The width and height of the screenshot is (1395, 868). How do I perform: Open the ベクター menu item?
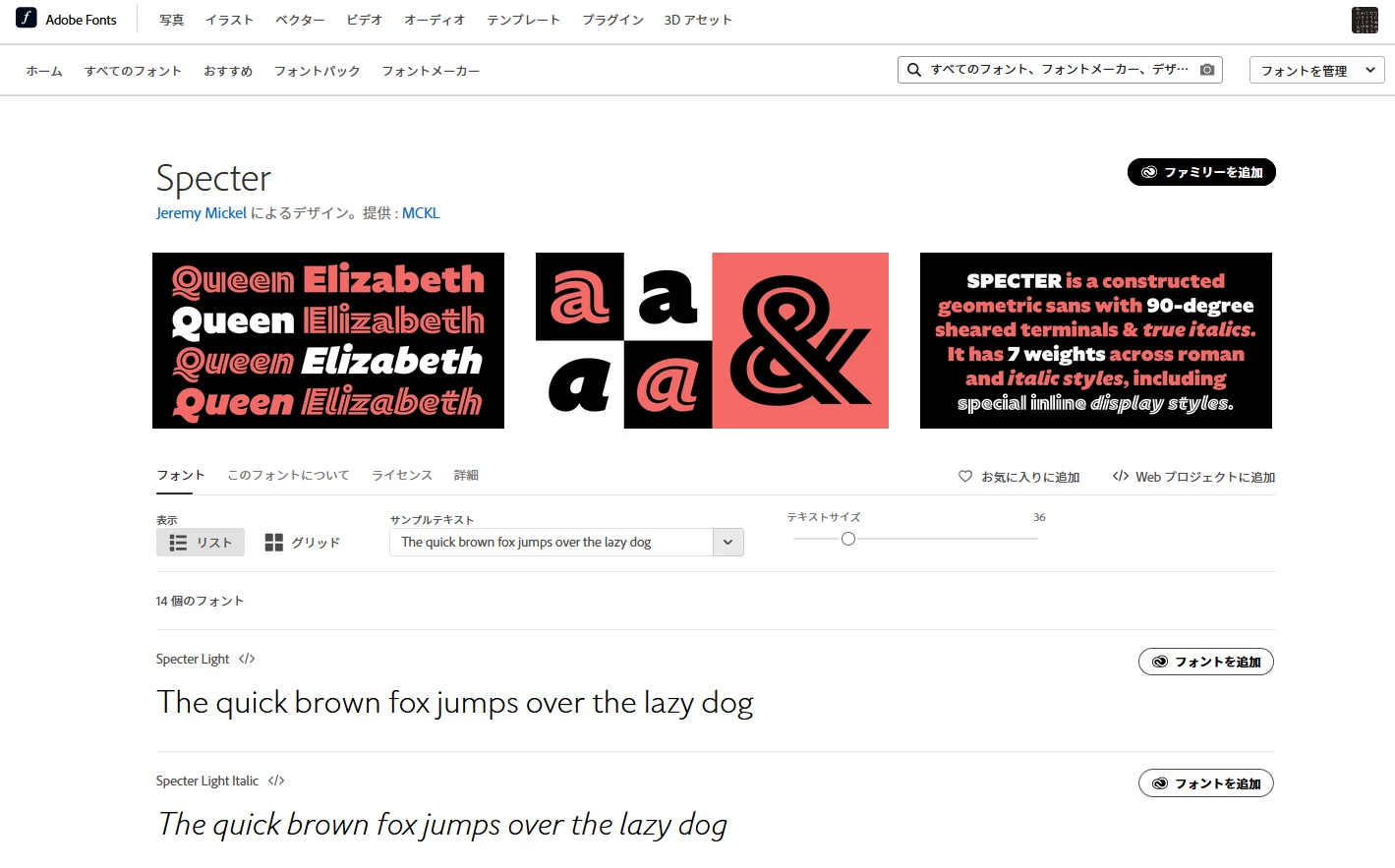(x=300, y=20)
